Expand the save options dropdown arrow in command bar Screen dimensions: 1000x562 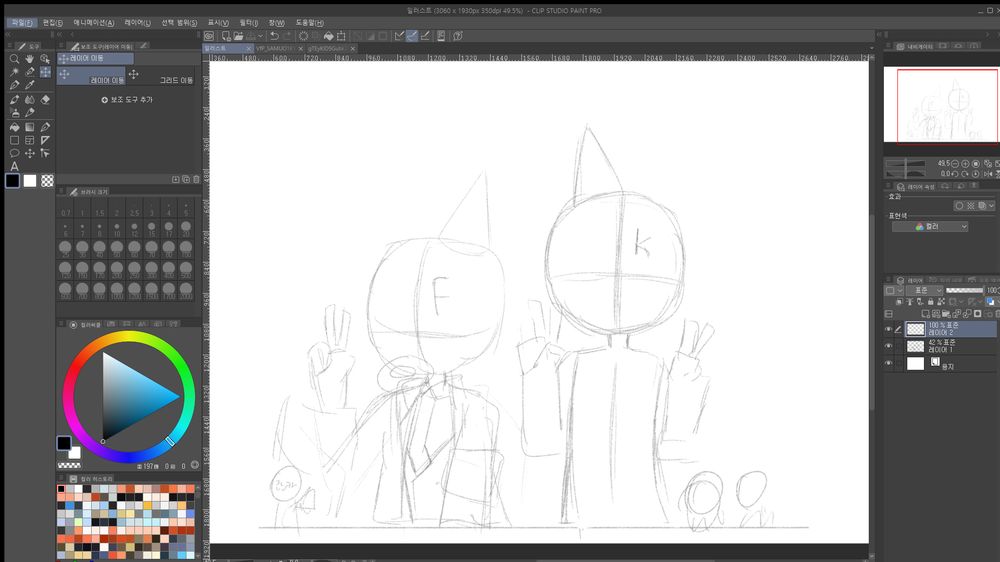[x=262, y=36]
